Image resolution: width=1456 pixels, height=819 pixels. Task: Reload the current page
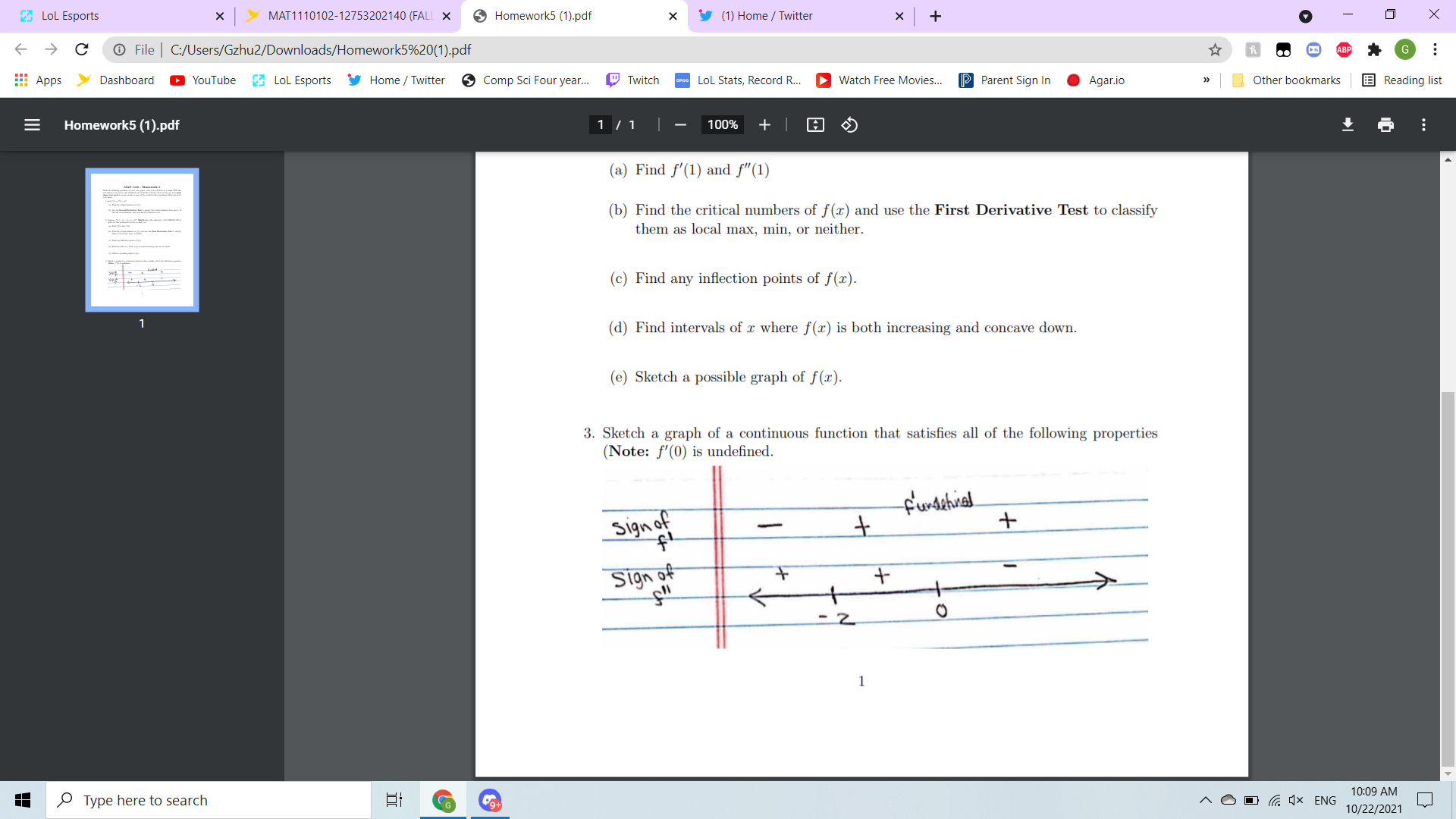point(81,49)
